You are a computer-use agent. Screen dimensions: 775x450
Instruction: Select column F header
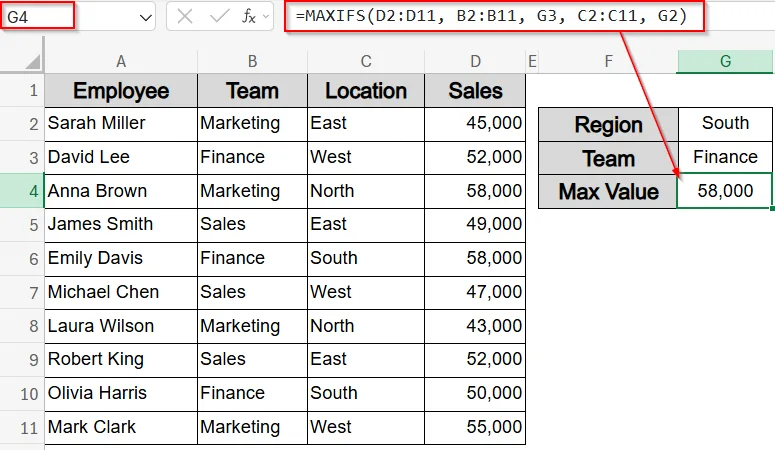[x=608, y=61]
